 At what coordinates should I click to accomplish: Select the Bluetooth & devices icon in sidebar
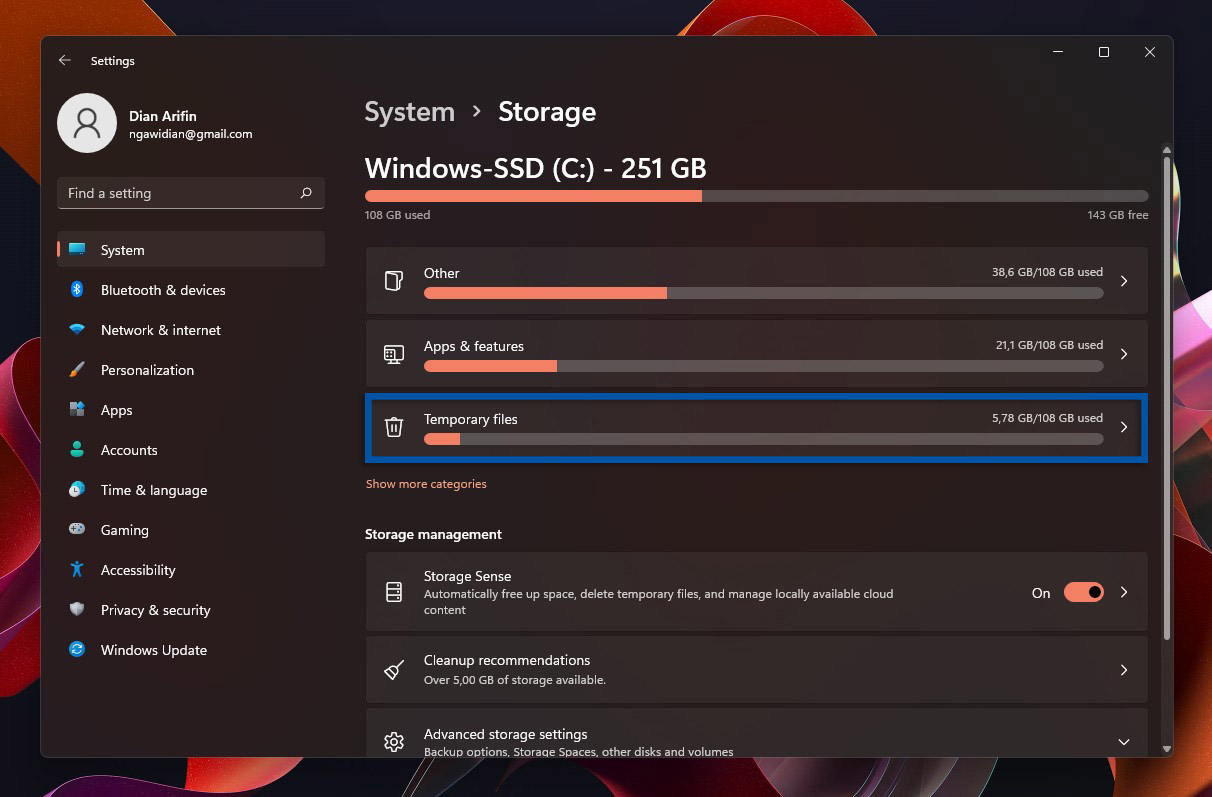(x=77, y=290)
